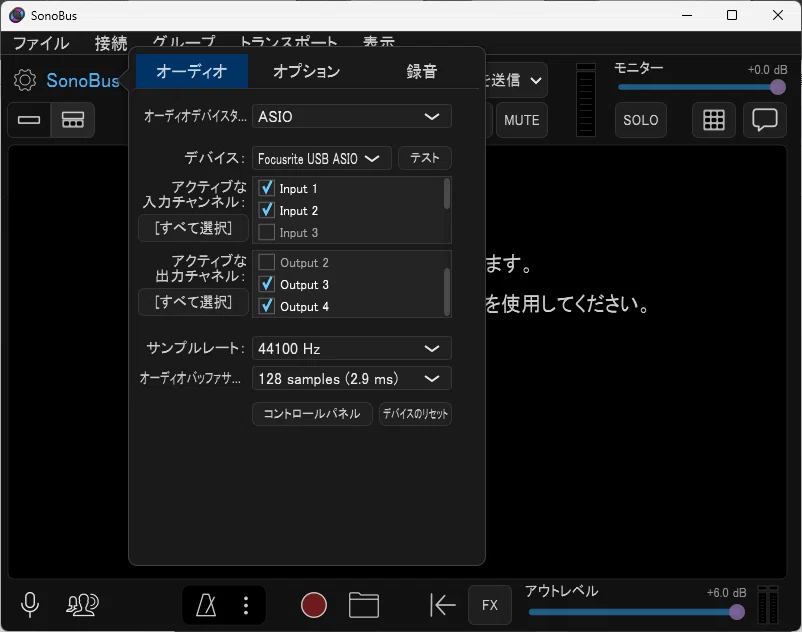Screen dimensions: 802x632
Task: Mute the microphone input
Action: [x=30, y=604]
